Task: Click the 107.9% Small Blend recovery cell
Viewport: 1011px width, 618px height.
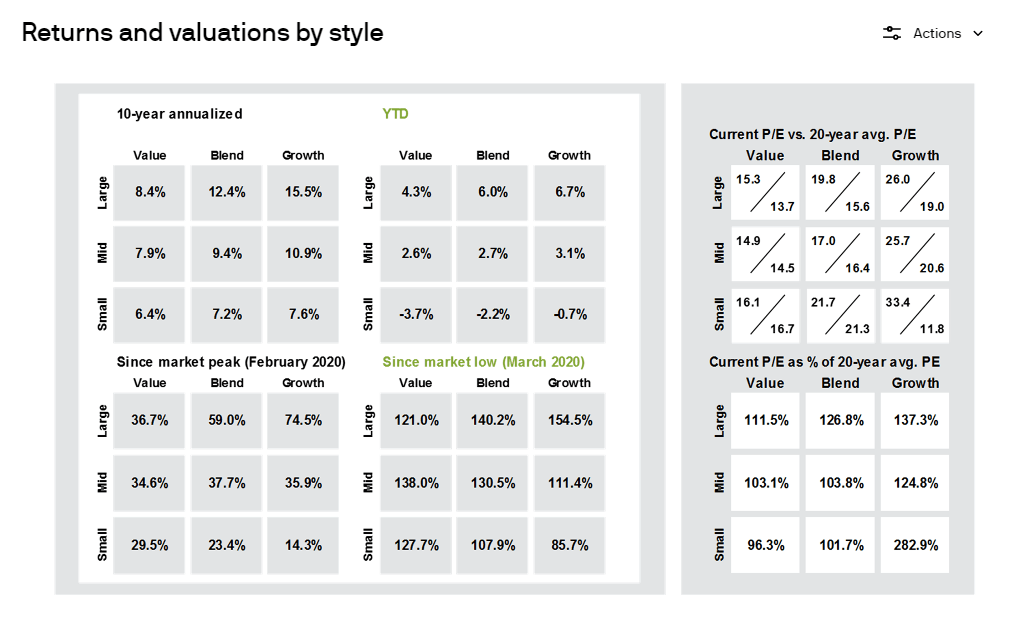Action: [492, 545]
